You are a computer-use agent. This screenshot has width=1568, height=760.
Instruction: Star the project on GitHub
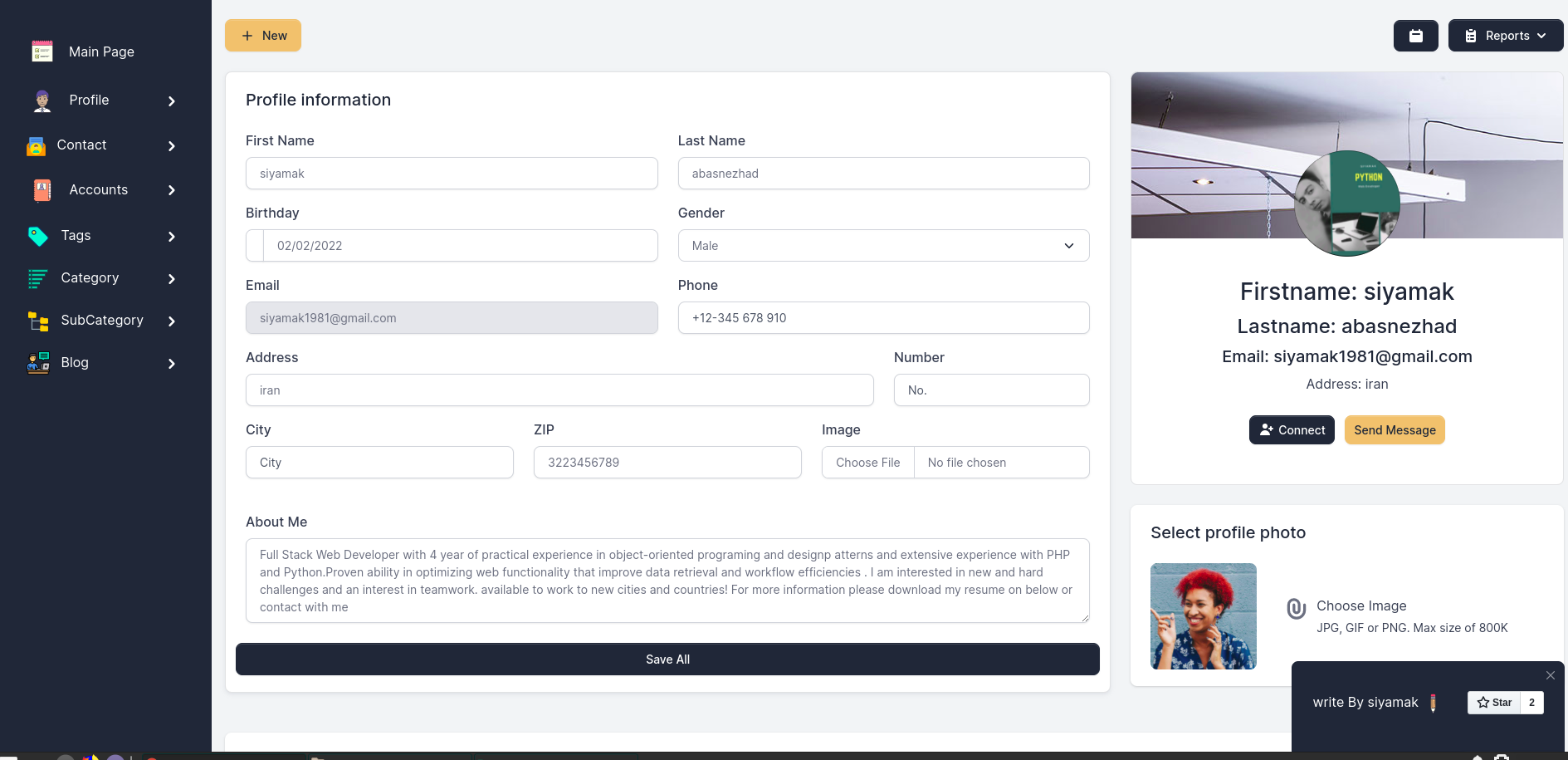click(1494, 703)
